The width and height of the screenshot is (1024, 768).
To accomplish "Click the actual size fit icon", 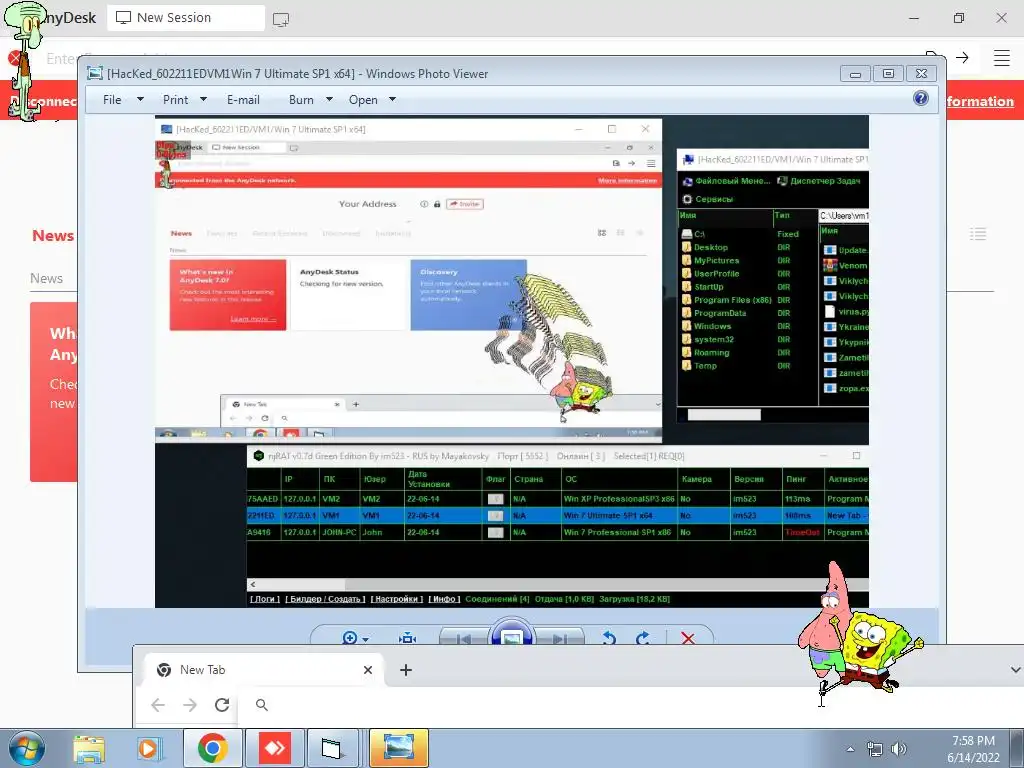I will 408,638.
